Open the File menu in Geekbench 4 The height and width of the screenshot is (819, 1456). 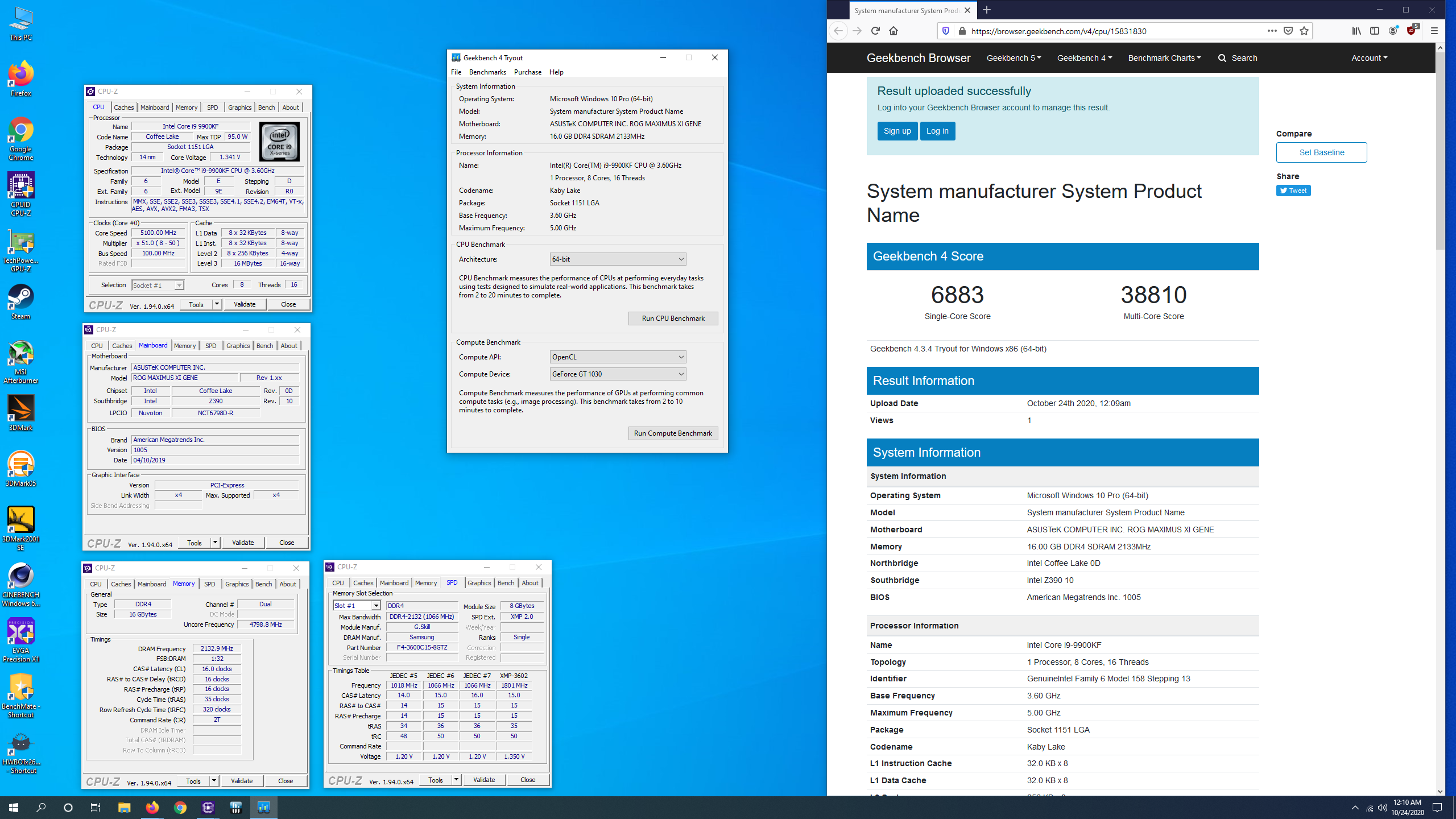pos(456,72)
